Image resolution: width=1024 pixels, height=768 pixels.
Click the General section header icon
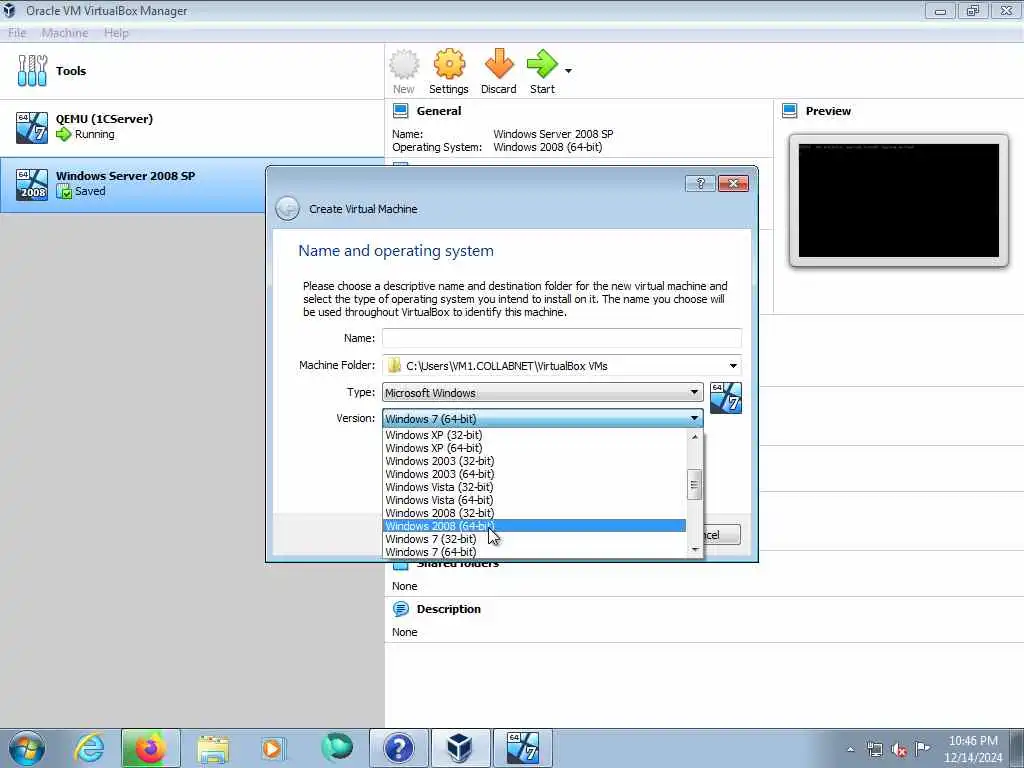[400, 111]
